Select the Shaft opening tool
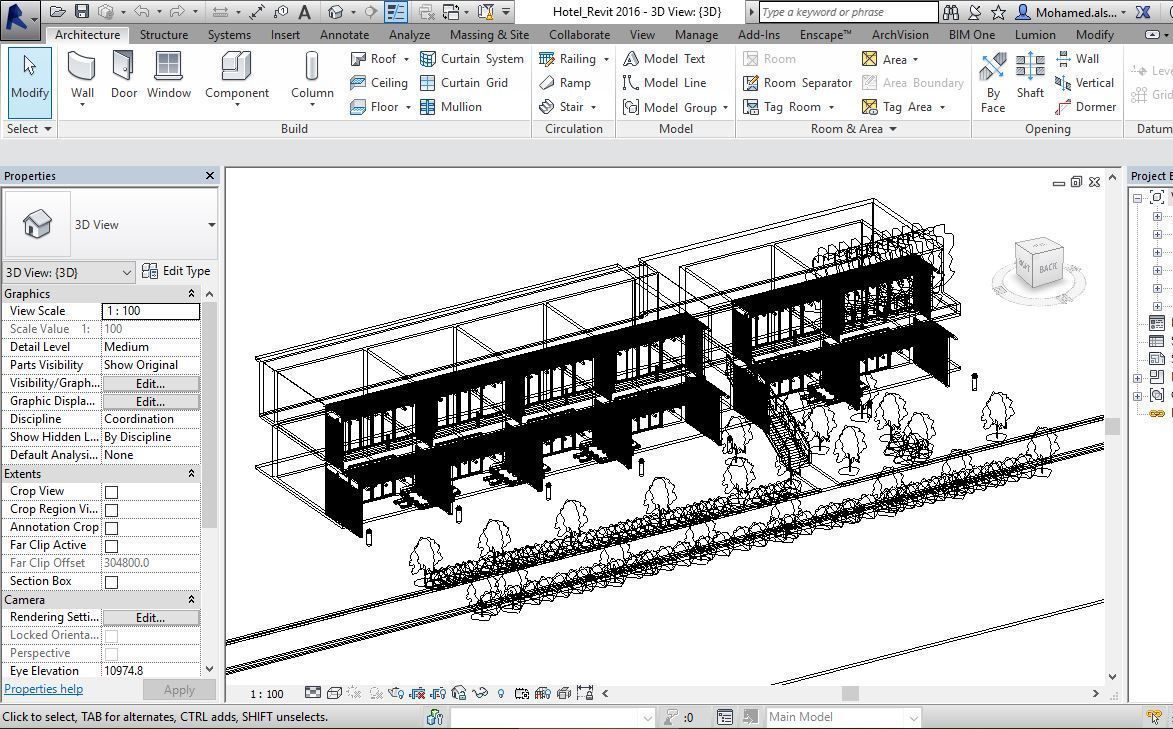1173x729 pixels. [x=1030, y=76]
